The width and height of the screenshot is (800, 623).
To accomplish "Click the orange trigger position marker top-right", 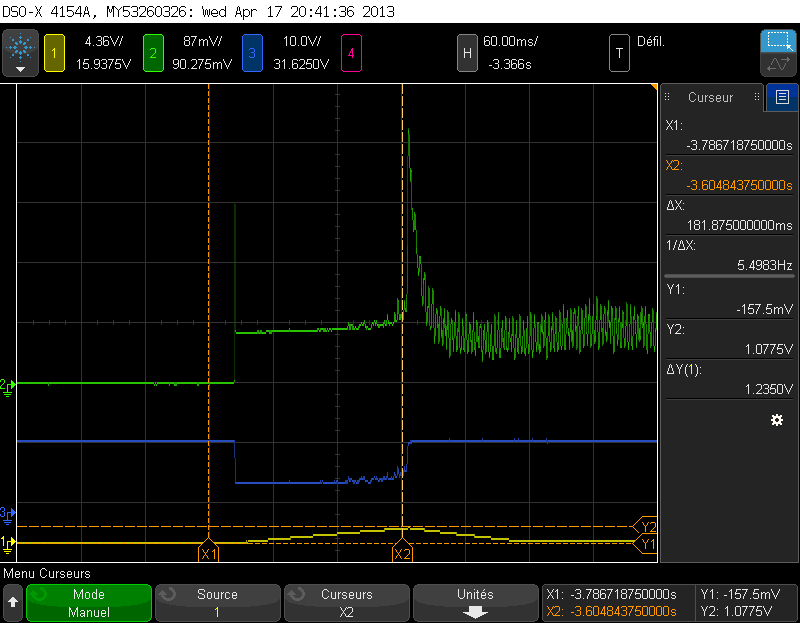I will click(x=654, y=87).
